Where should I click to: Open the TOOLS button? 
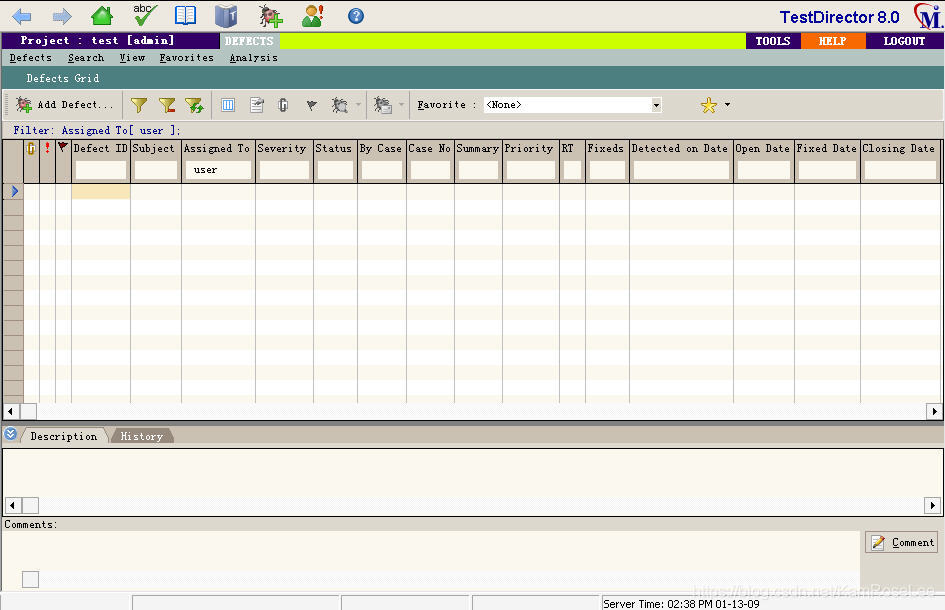(x=773, y=41)
